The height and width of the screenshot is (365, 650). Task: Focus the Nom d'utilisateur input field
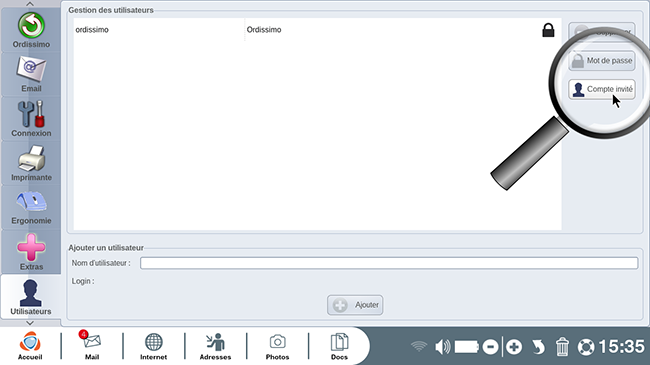pyautogui.click(x=389, y=263)
